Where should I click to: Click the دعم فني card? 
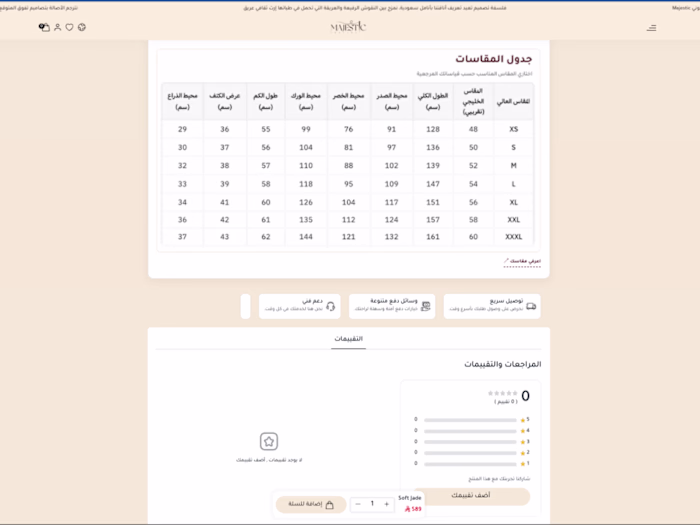tap(300, 306)
